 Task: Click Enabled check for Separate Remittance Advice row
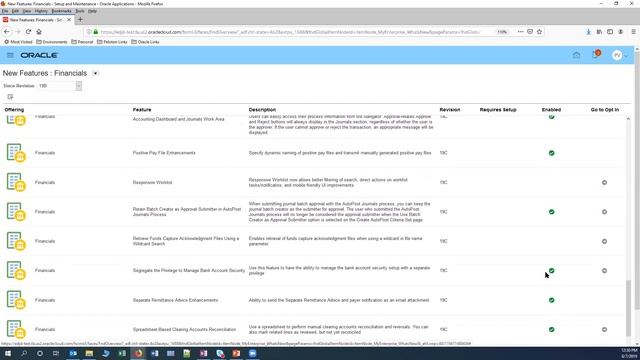551,300
